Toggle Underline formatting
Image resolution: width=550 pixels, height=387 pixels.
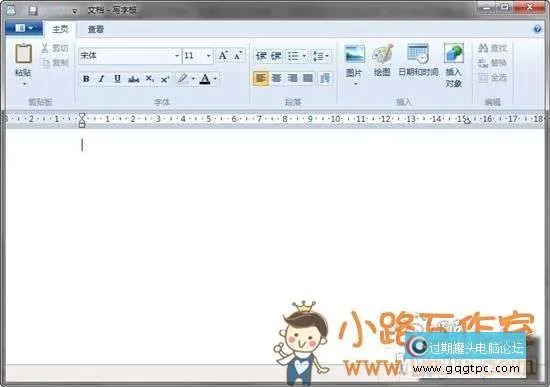point(117,79)
